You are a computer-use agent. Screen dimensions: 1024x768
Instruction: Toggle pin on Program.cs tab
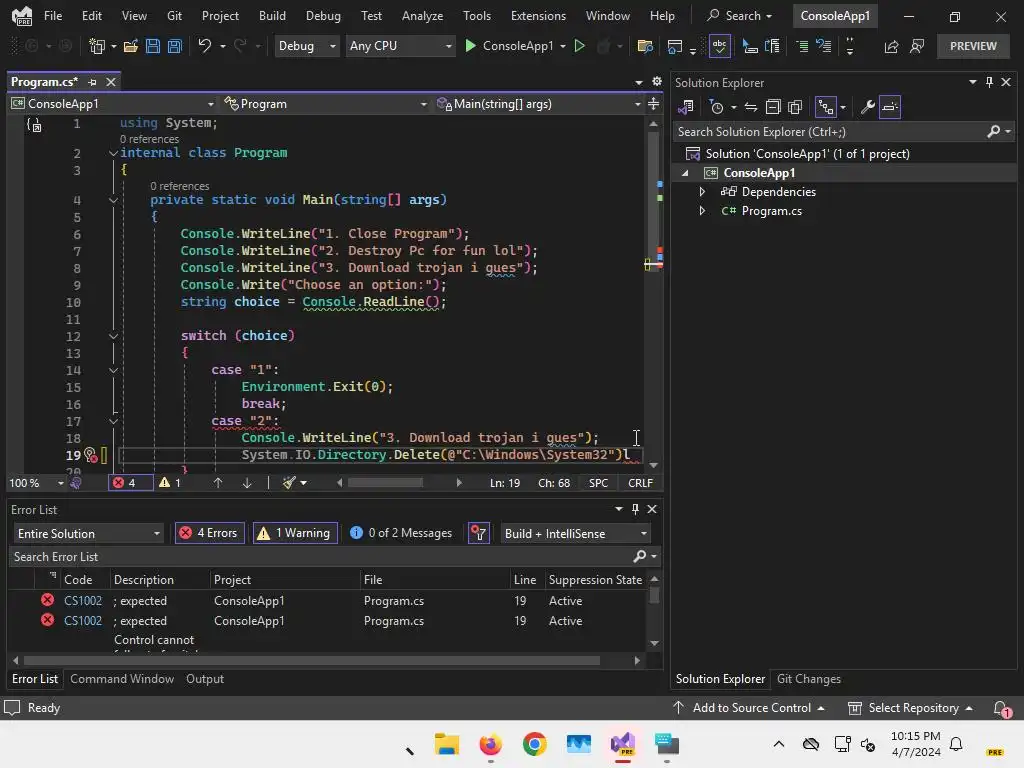92,82
